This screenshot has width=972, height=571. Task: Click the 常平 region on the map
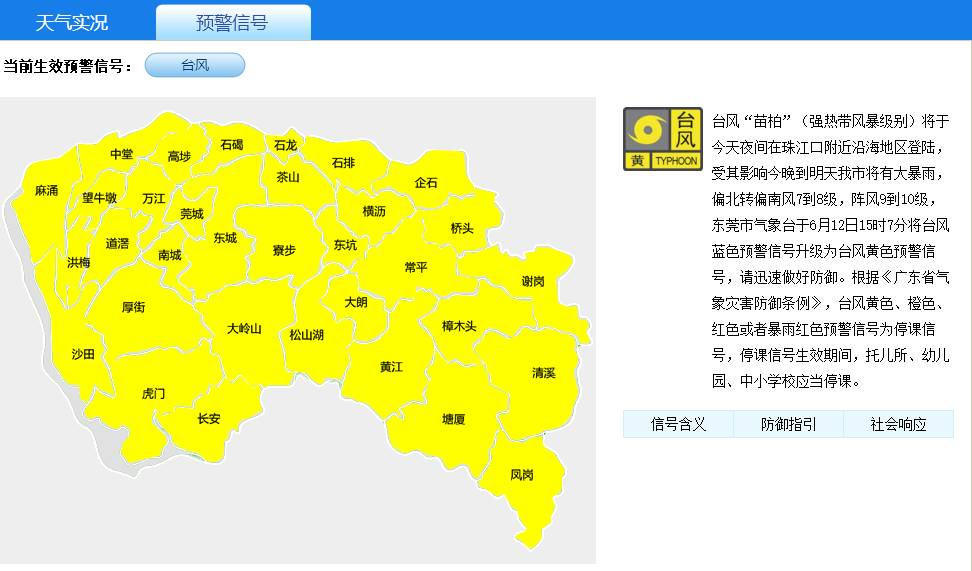point(416,267)
